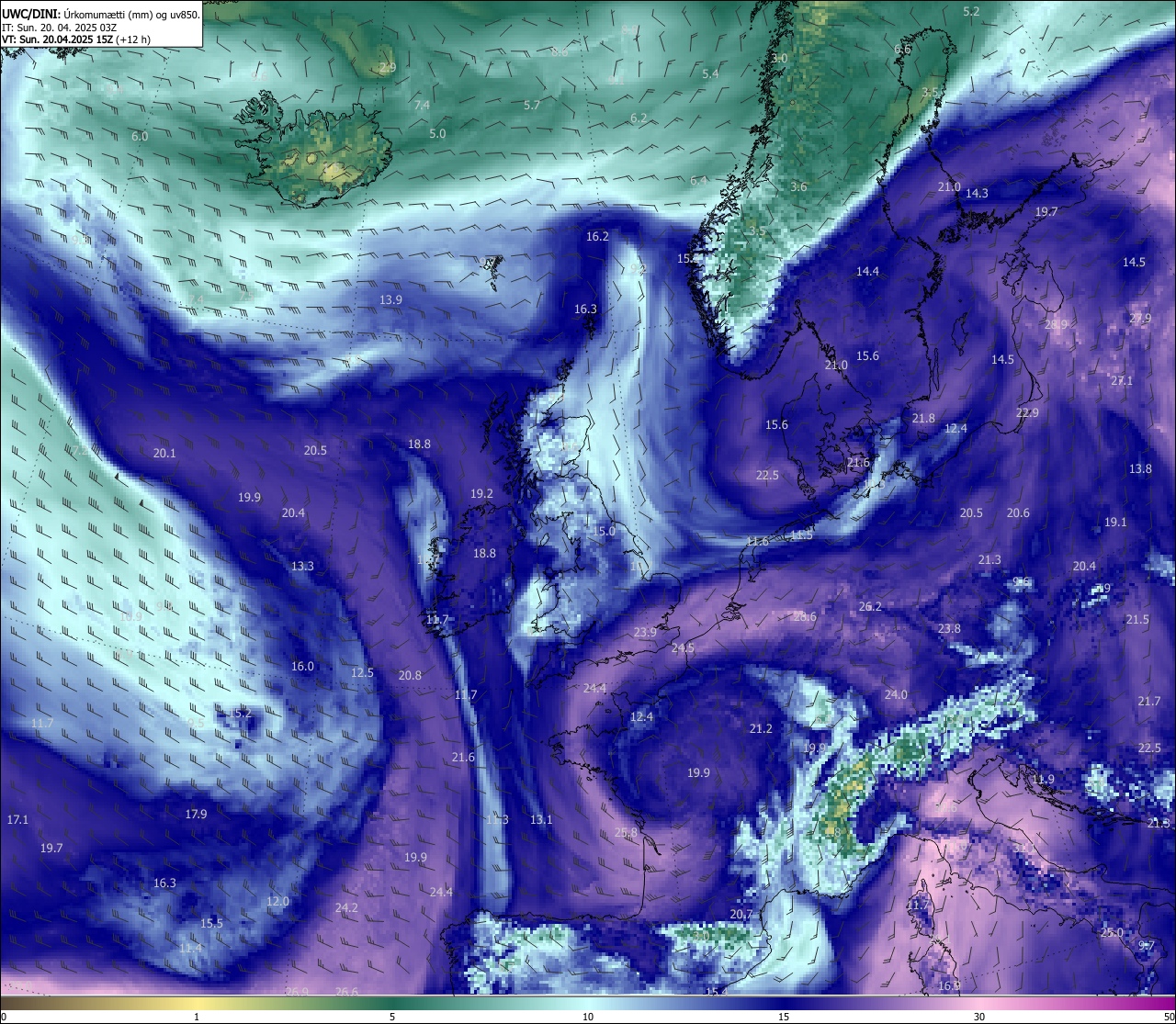Click the map value '7.4' northeast of Iceland
This screenshot has height=1024, width=1176.
[422, 106]
